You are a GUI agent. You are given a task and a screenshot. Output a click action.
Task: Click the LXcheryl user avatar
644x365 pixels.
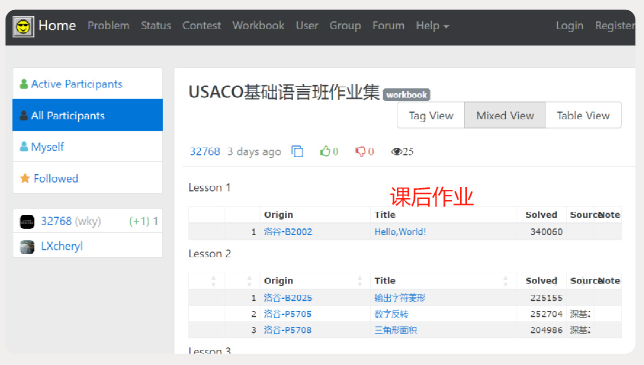(27, 246)
